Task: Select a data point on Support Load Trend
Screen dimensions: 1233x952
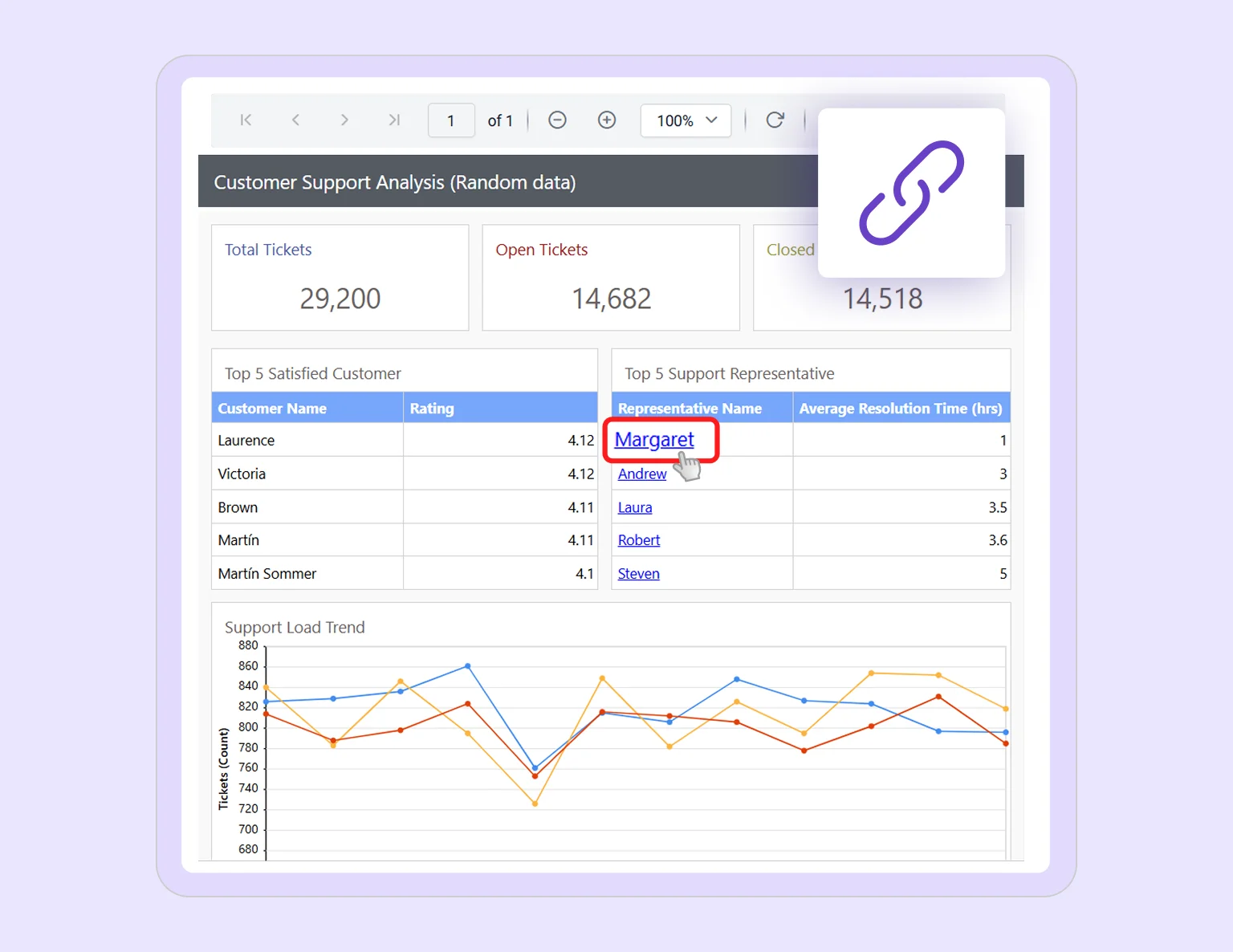Action: pos(466,665)
